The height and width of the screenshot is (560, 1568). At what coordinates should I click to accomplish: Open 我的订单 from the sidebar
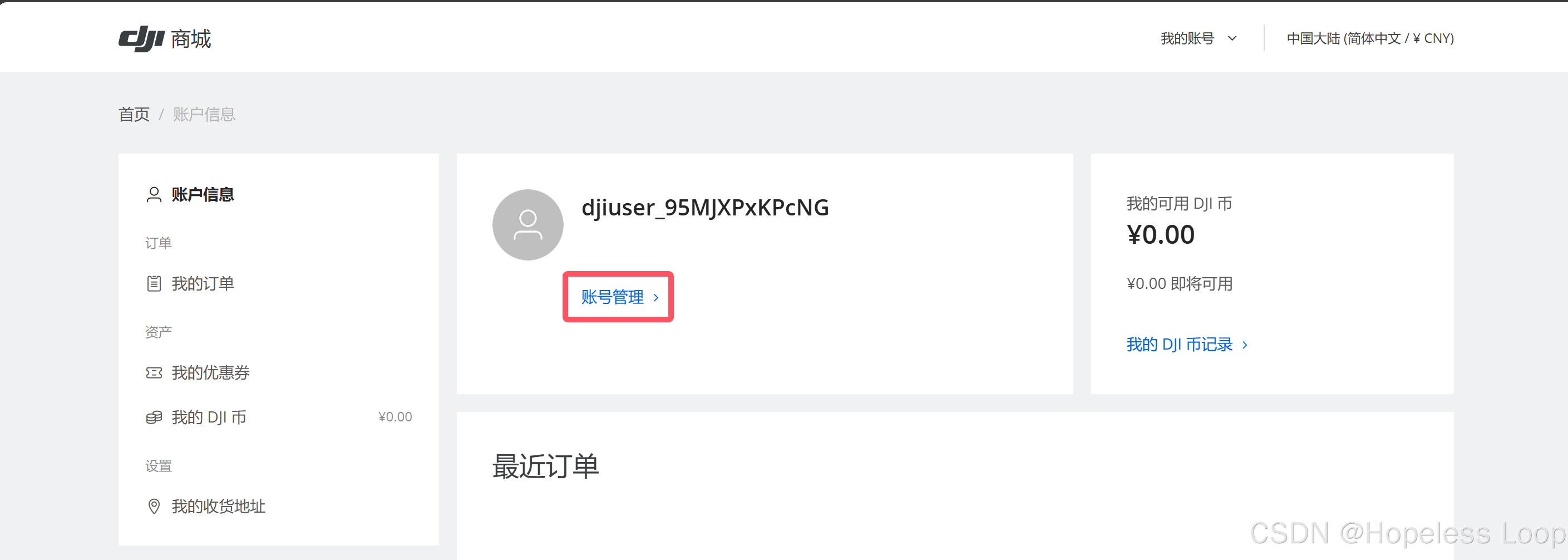pos(203,284)
